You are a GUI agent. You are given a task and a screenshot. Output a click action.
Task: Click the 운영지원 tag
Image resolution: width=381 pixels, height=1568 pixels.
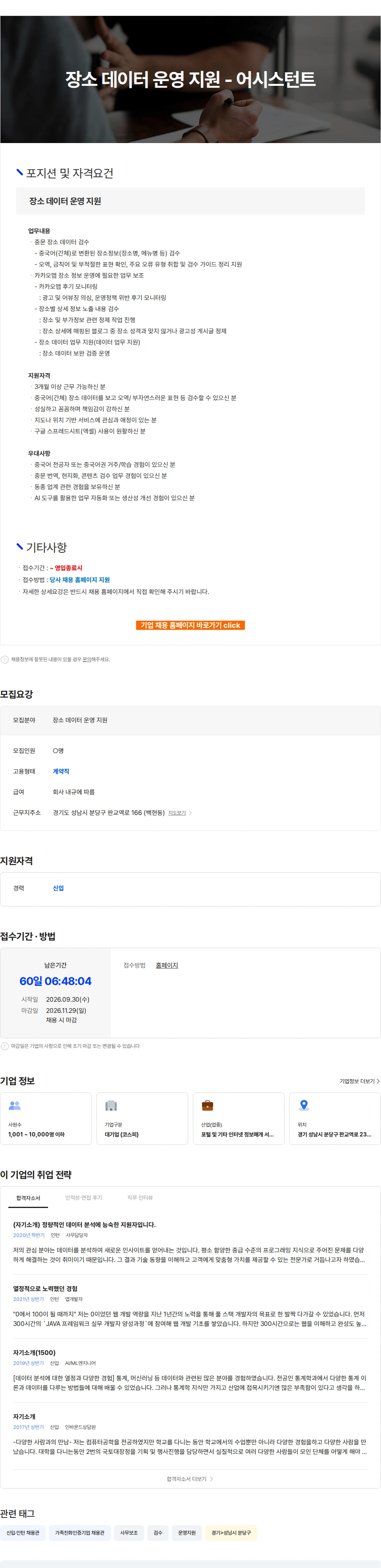[x=187, y=1532]
